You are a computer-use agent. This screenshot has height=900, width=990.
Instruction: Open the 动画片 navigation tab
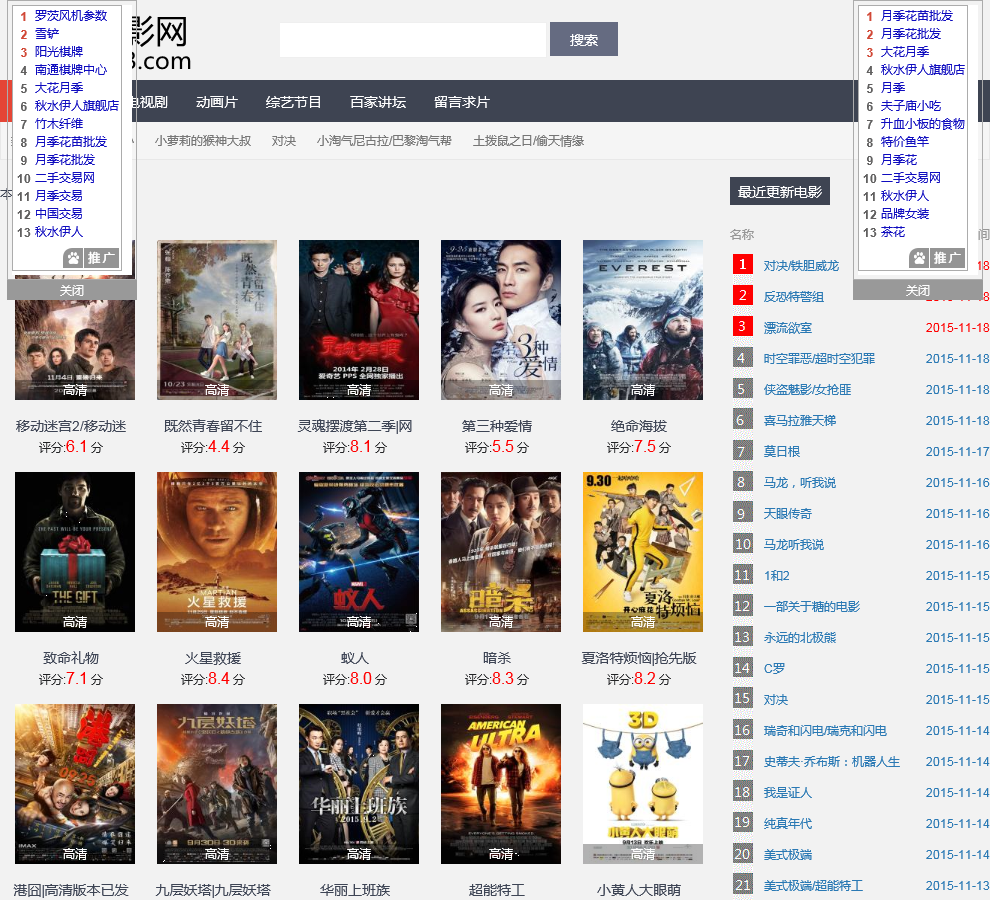[217, 102]
